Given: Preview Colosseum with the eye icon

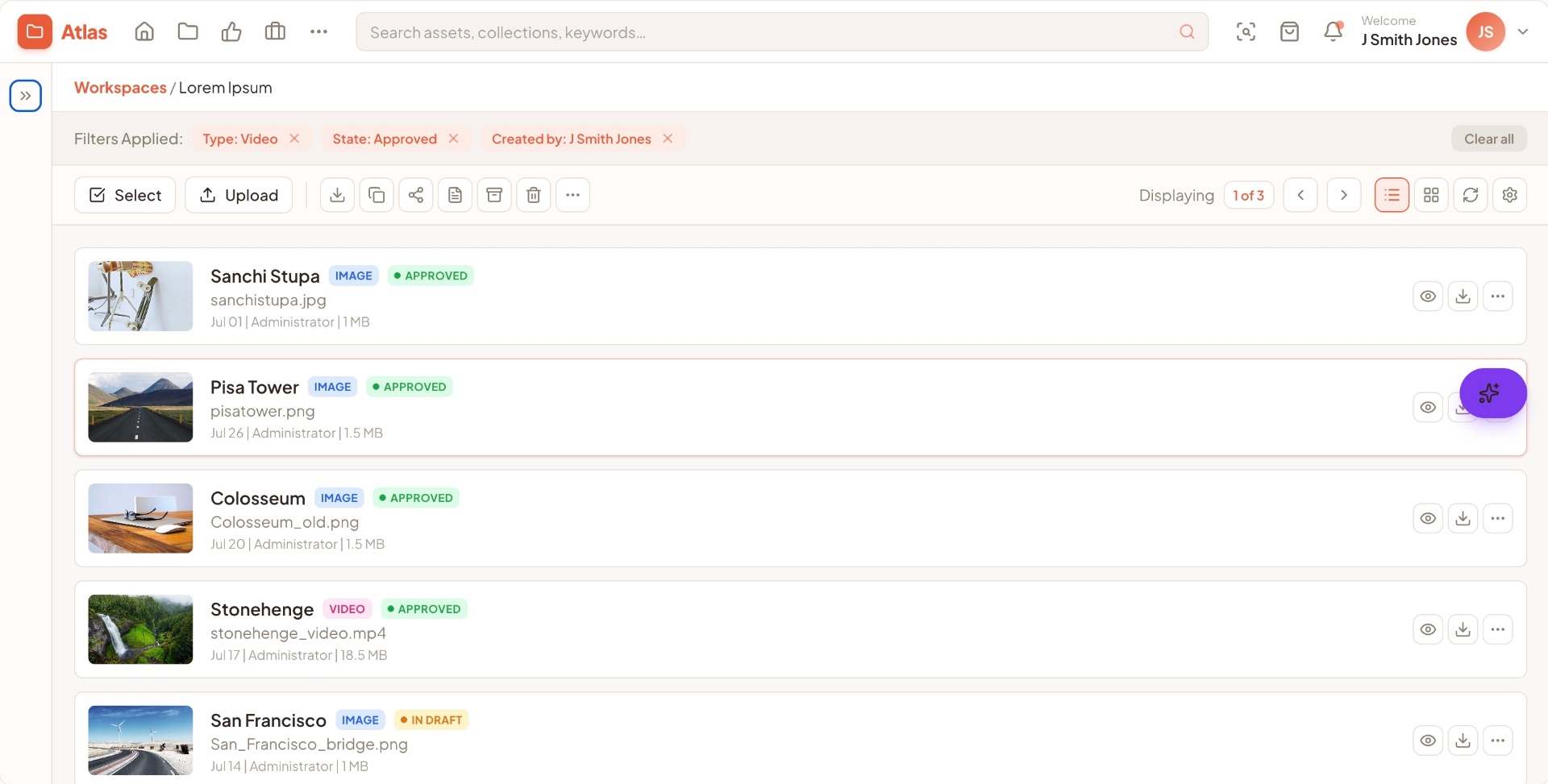Looking at the screenshot, I should (1428, 519).
